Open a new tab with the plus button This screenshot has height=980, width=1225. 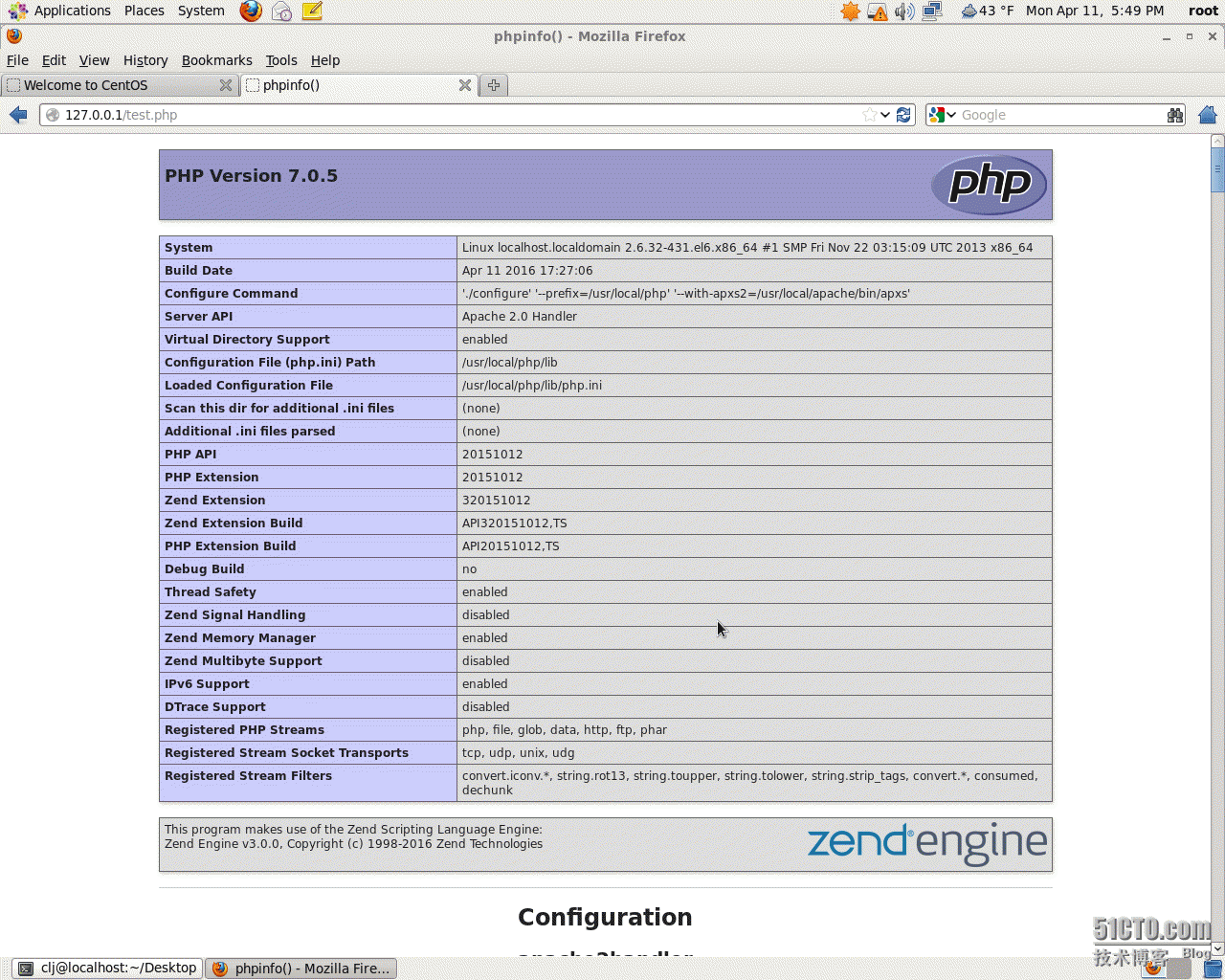(x=494, y=85)
